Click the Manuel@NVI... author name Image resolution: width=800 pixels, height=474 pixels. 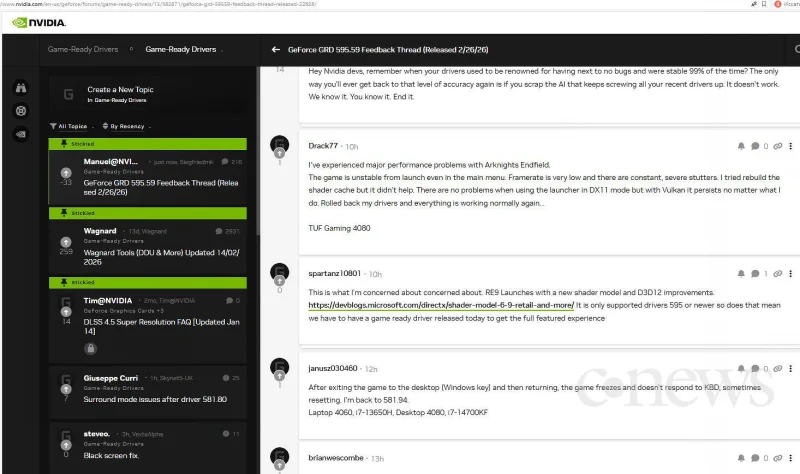pyautogui.click(x=110, y=161)
